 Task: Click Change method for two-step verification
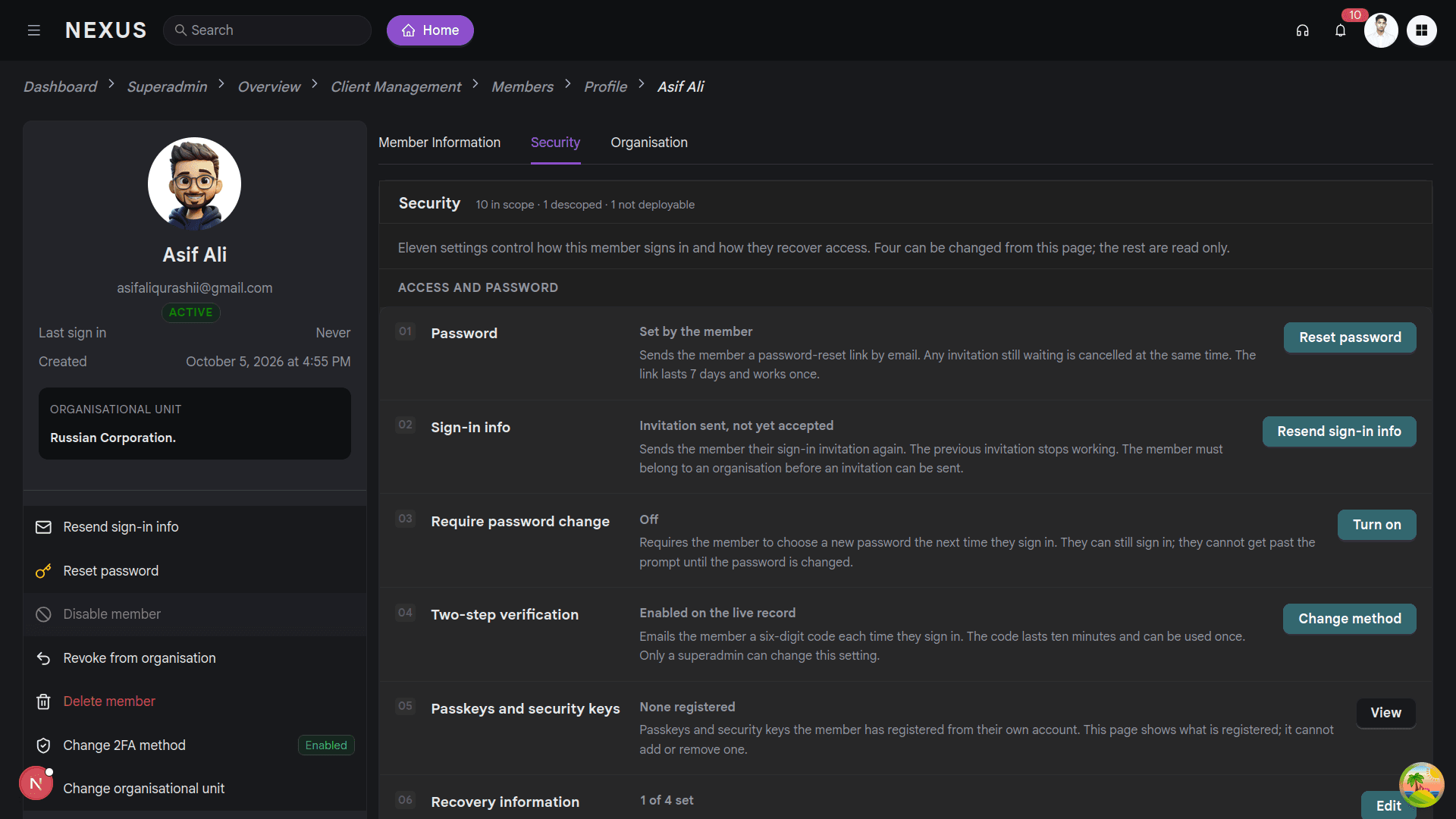[1350, 619]
